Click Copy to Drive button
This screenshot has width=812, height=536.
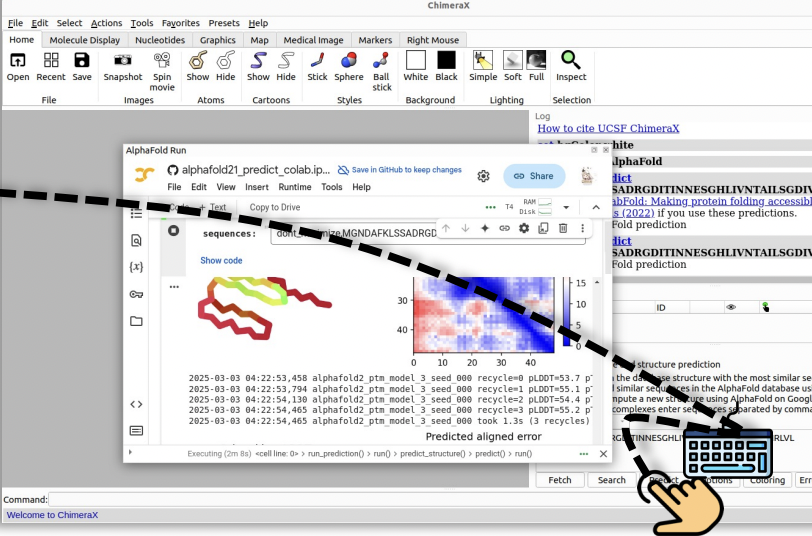tap(274, 207)
